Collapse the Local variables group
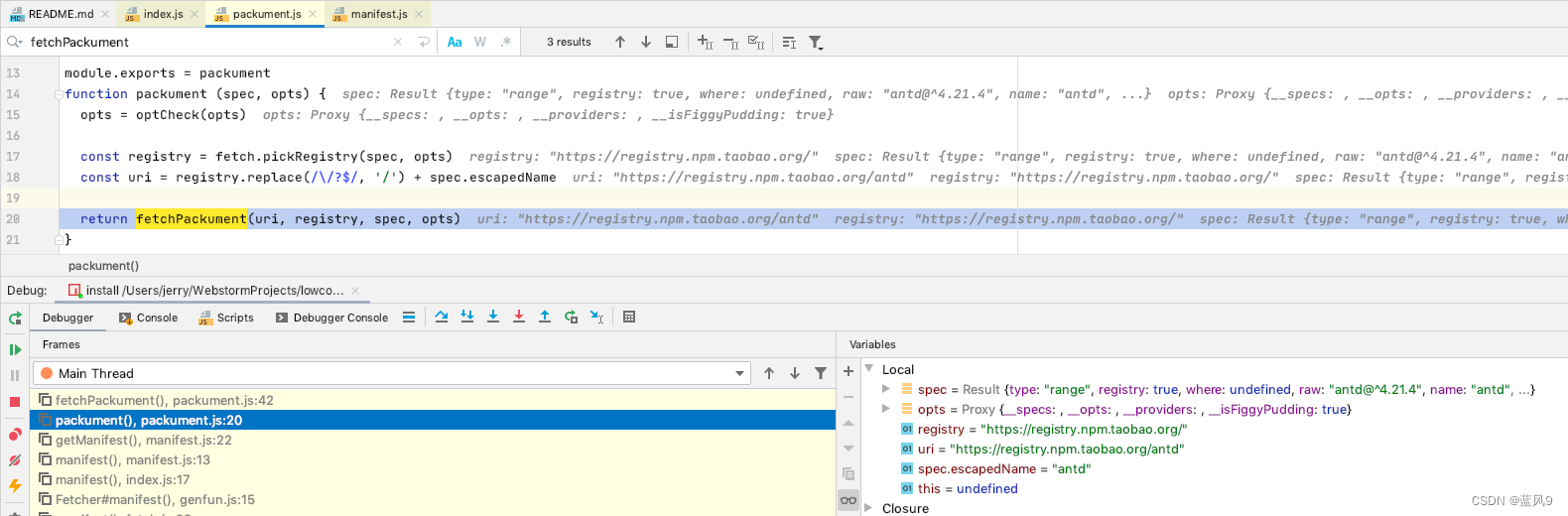The height and width of the screenshot is (516, 1568). [x=869, y=369]
